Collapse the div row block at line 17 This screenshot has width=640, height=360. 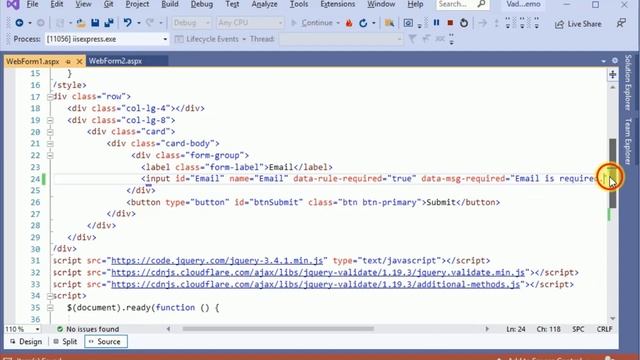(x=50, y=97)
